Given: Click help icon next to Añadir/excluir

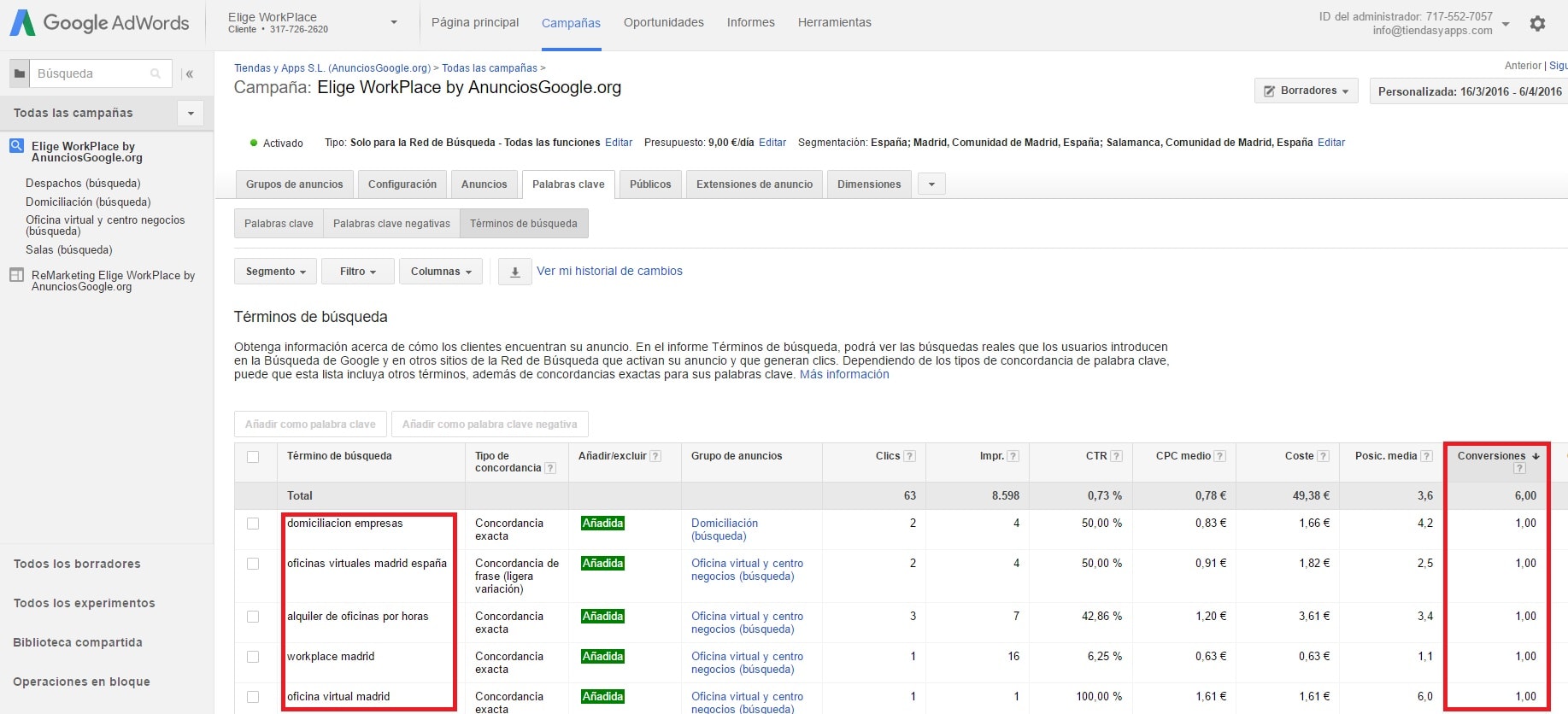Looking at the screenshot, I should click(655, 456).
